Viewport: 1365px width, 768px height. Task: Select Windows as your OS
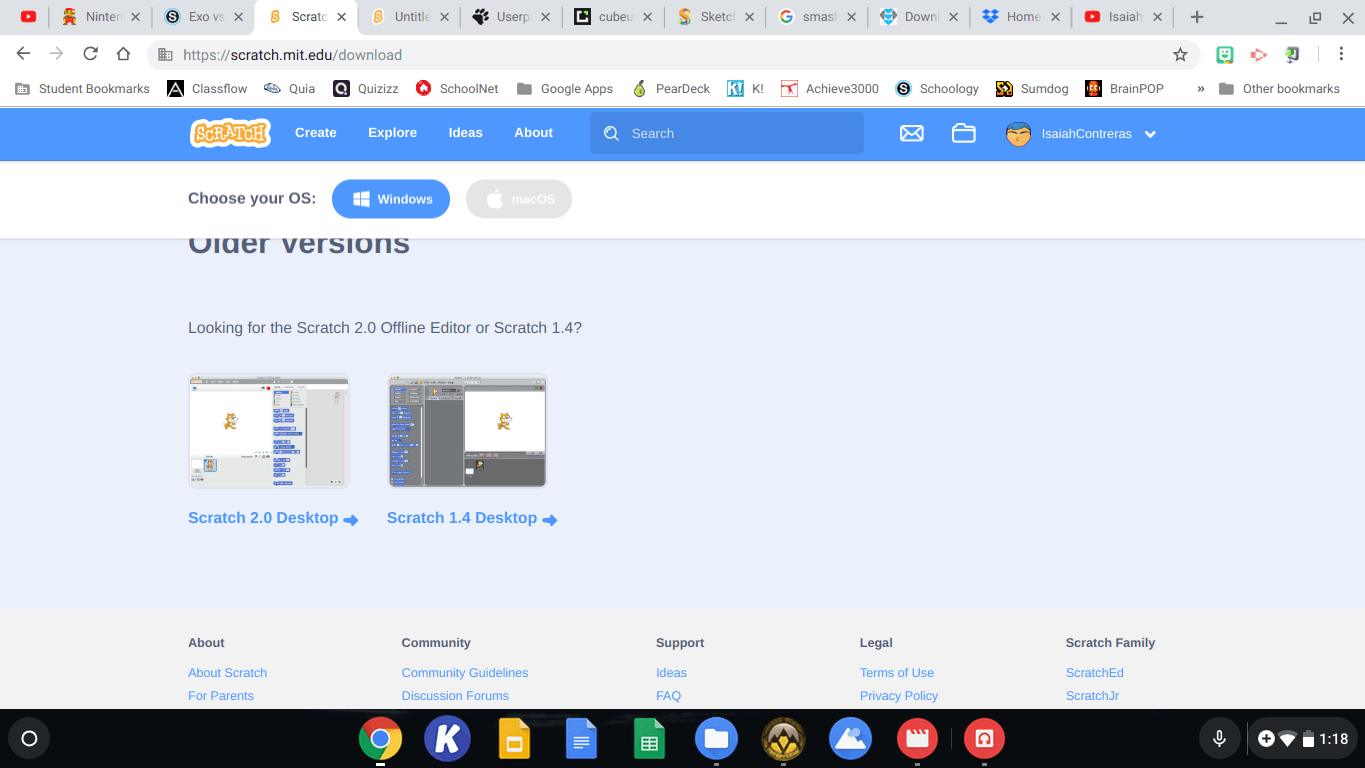(391, 199)
